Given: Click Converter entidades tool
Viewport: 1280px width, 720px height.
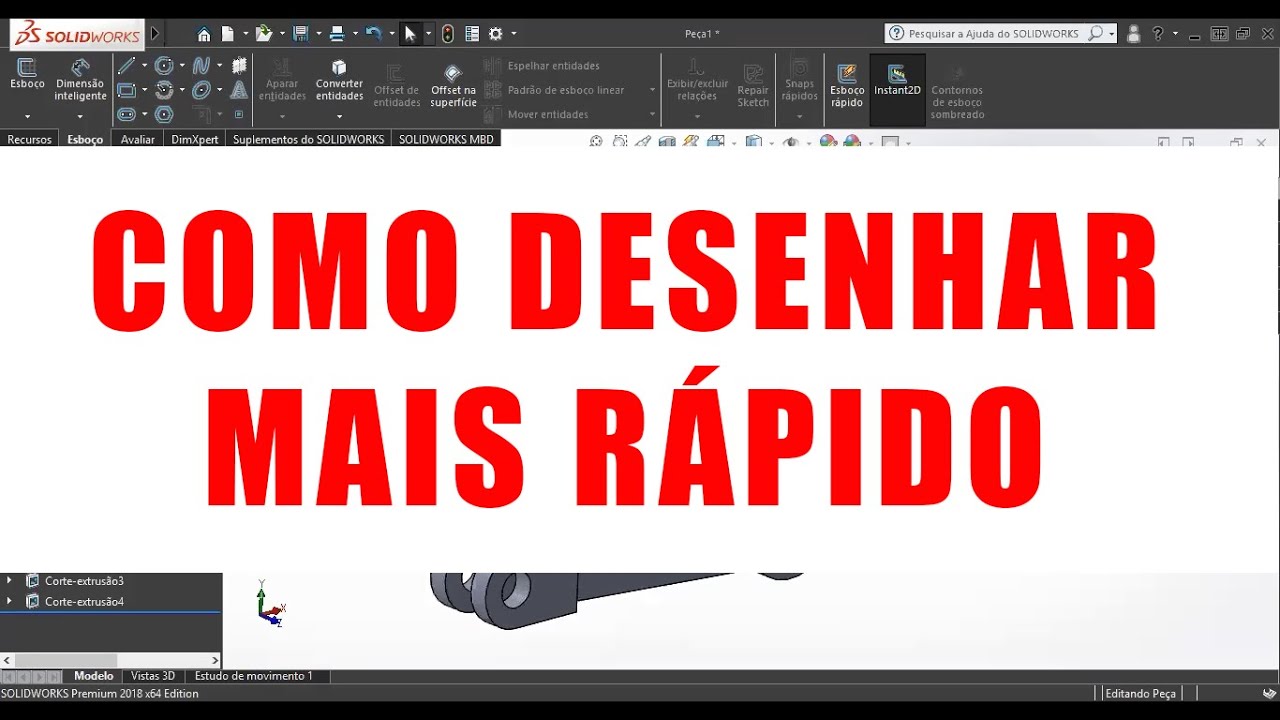Looking at the screenshot, I should coord(339,79).
